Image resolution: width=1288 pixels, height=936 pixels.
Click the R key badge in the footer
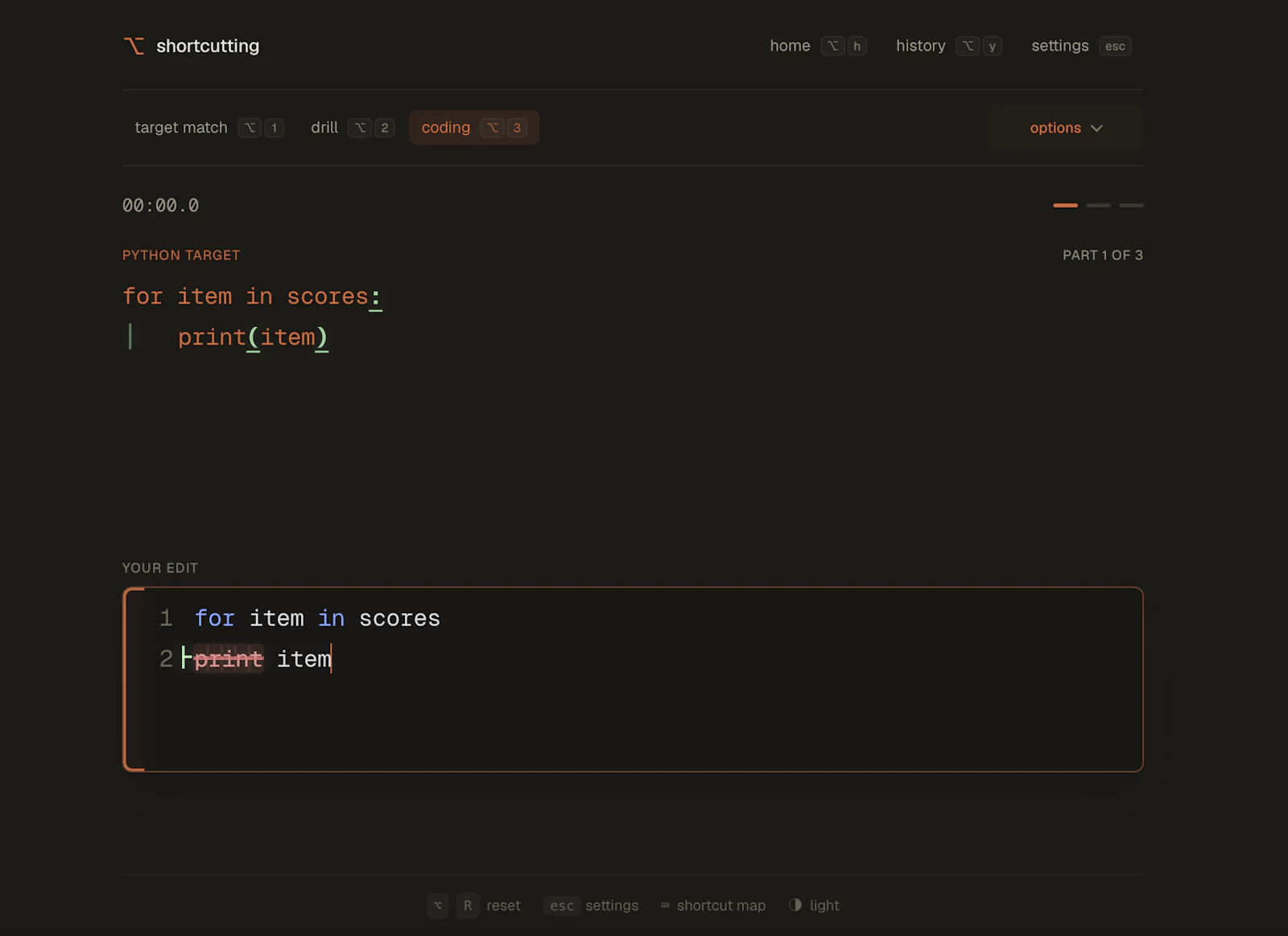coord(468,905)
